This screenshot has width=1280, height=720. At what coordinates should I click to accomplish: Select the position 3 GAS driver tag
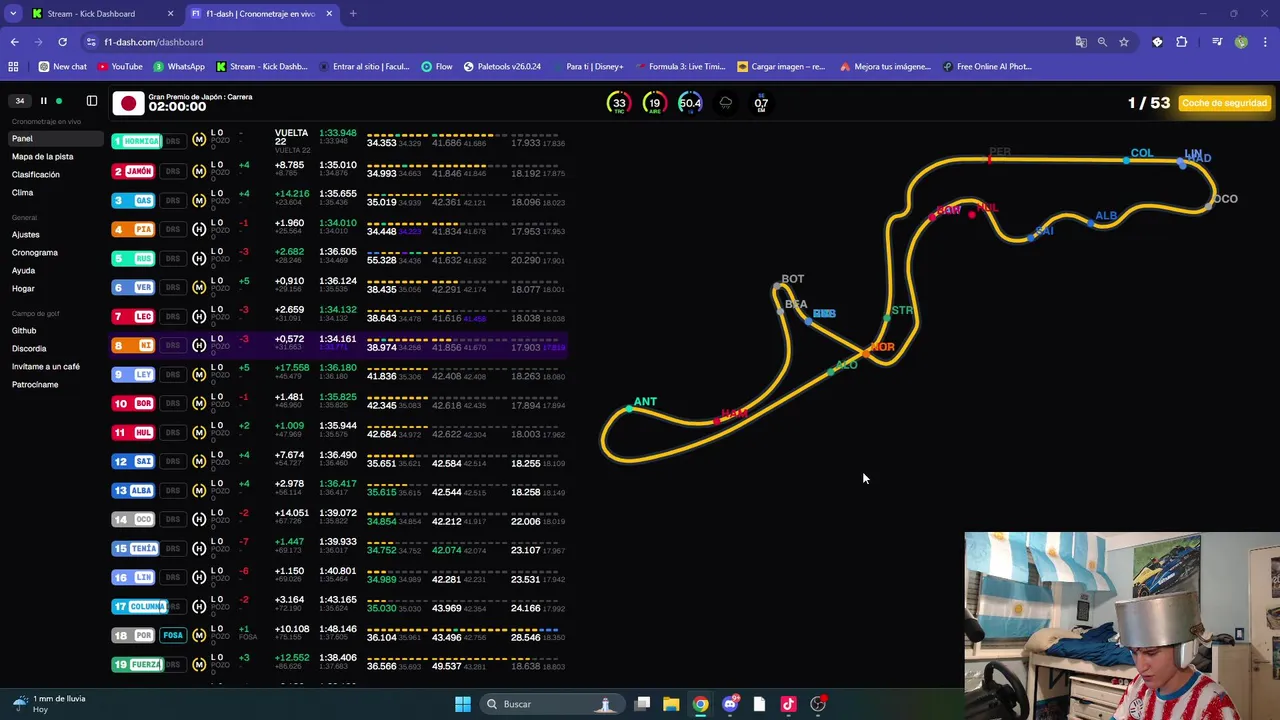pos(133,200)
